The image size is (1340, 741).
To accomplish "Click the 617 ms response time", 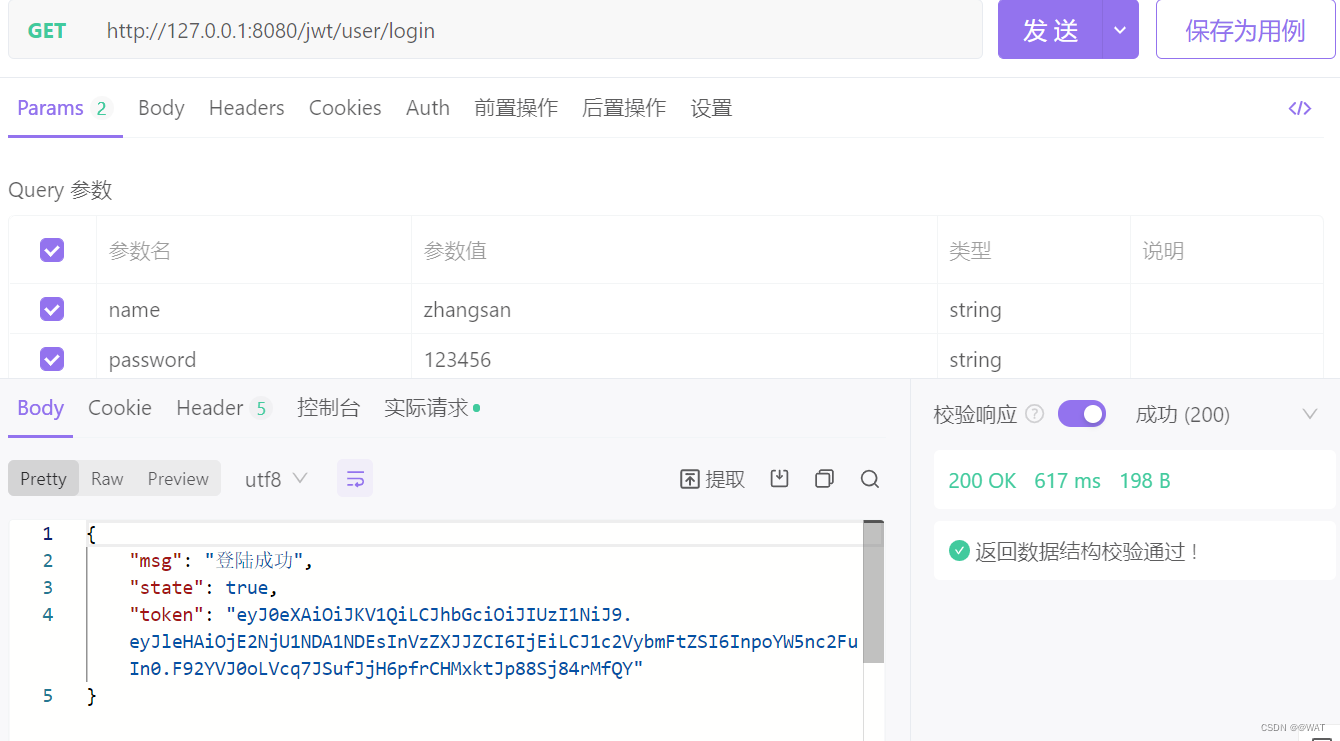I will coord(1067,481).
